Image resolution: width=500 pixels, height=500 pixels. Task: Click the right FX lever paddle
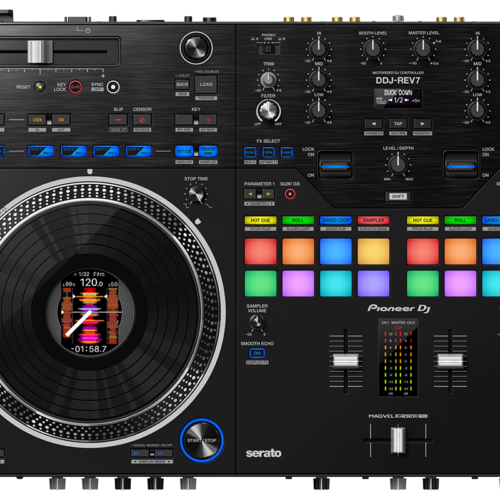click(461, 165)
